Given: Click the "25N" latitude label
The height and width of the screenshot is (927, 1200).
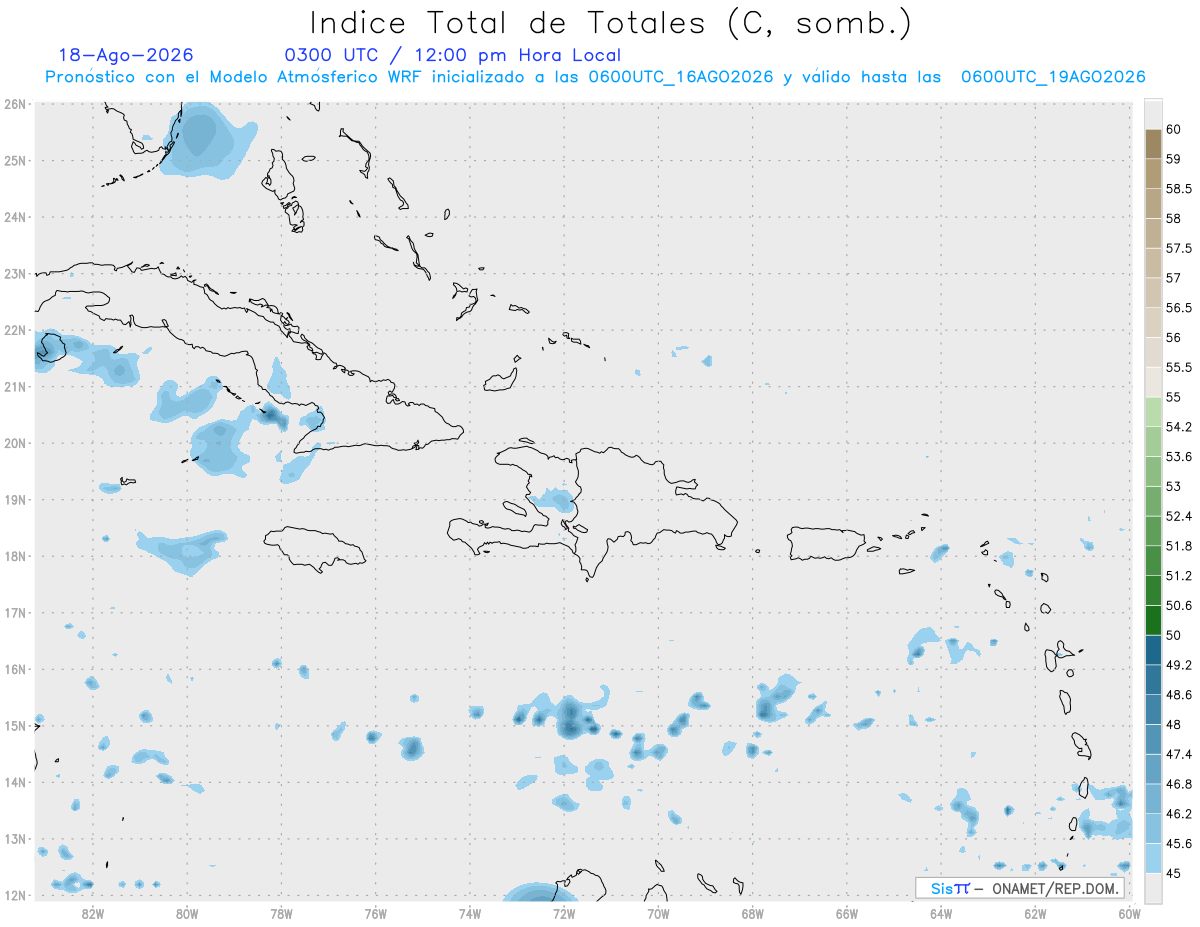Looking at the screenshot, I should [x=15, y=160].
